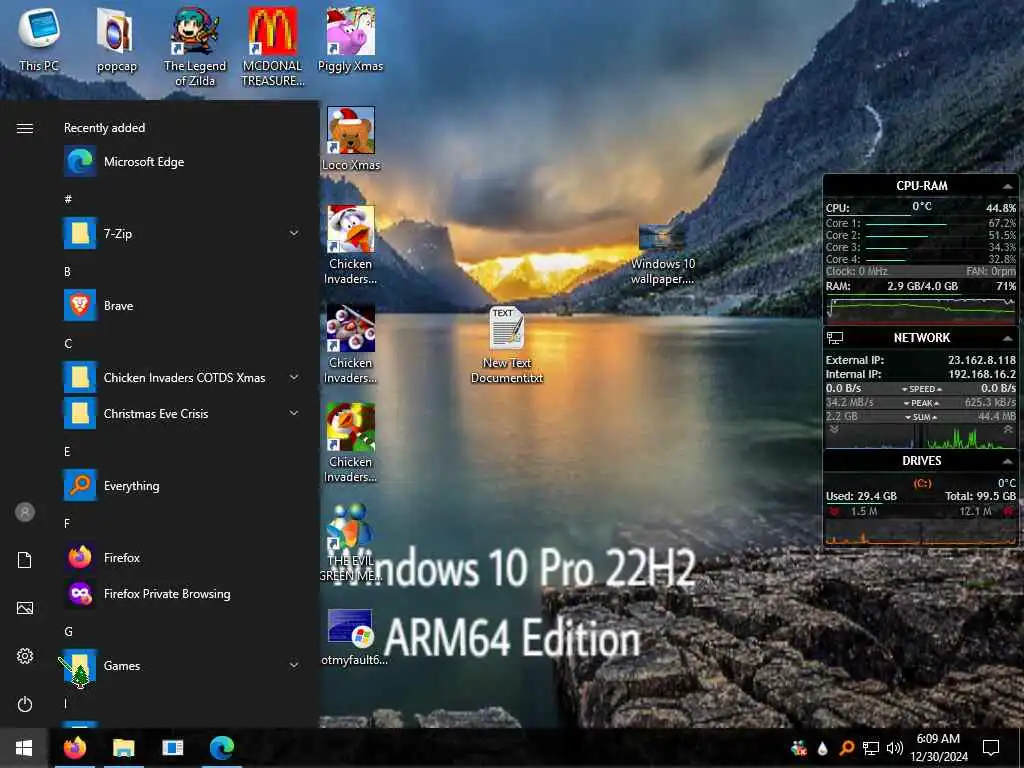Select The Evil Green Me desktop icon

(351, 542)
